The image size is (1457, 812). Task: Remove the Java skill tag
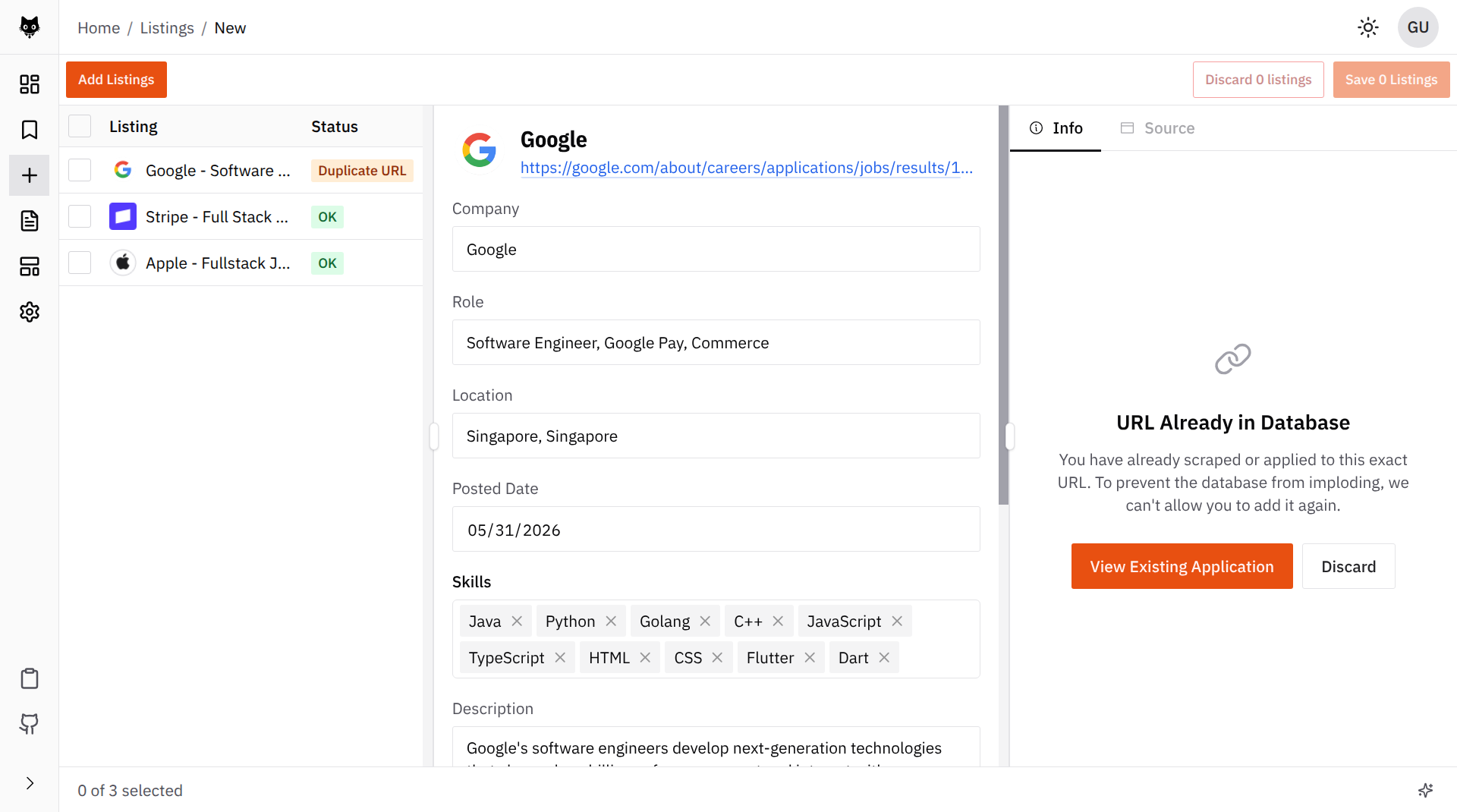pos(517,621)
